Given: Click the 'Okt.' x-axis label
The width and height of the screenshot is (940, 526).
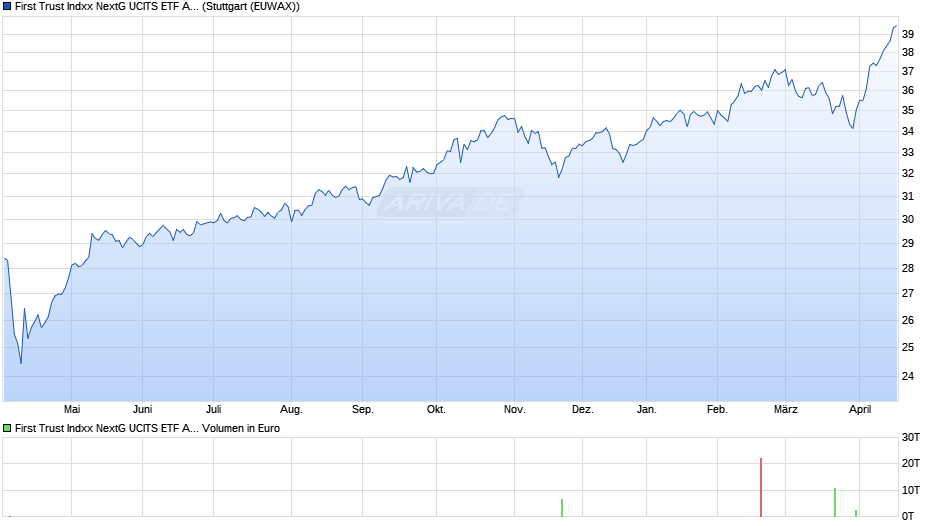Looking at the screenshot, I should pos(436,409).
